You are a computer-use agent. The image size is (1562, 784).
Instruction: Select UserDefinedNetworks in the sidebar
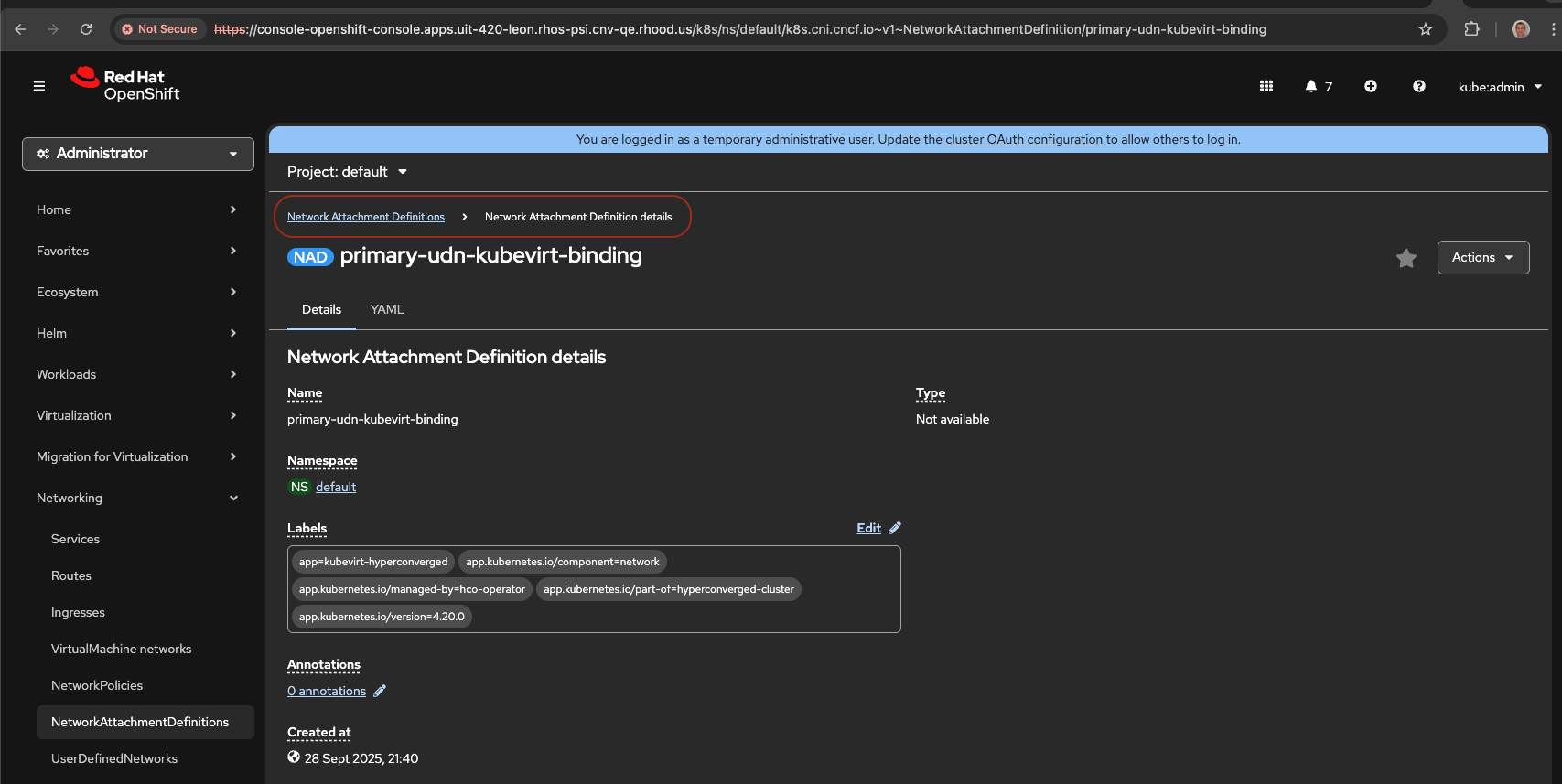pyautogui.click(x=114, y=758)
